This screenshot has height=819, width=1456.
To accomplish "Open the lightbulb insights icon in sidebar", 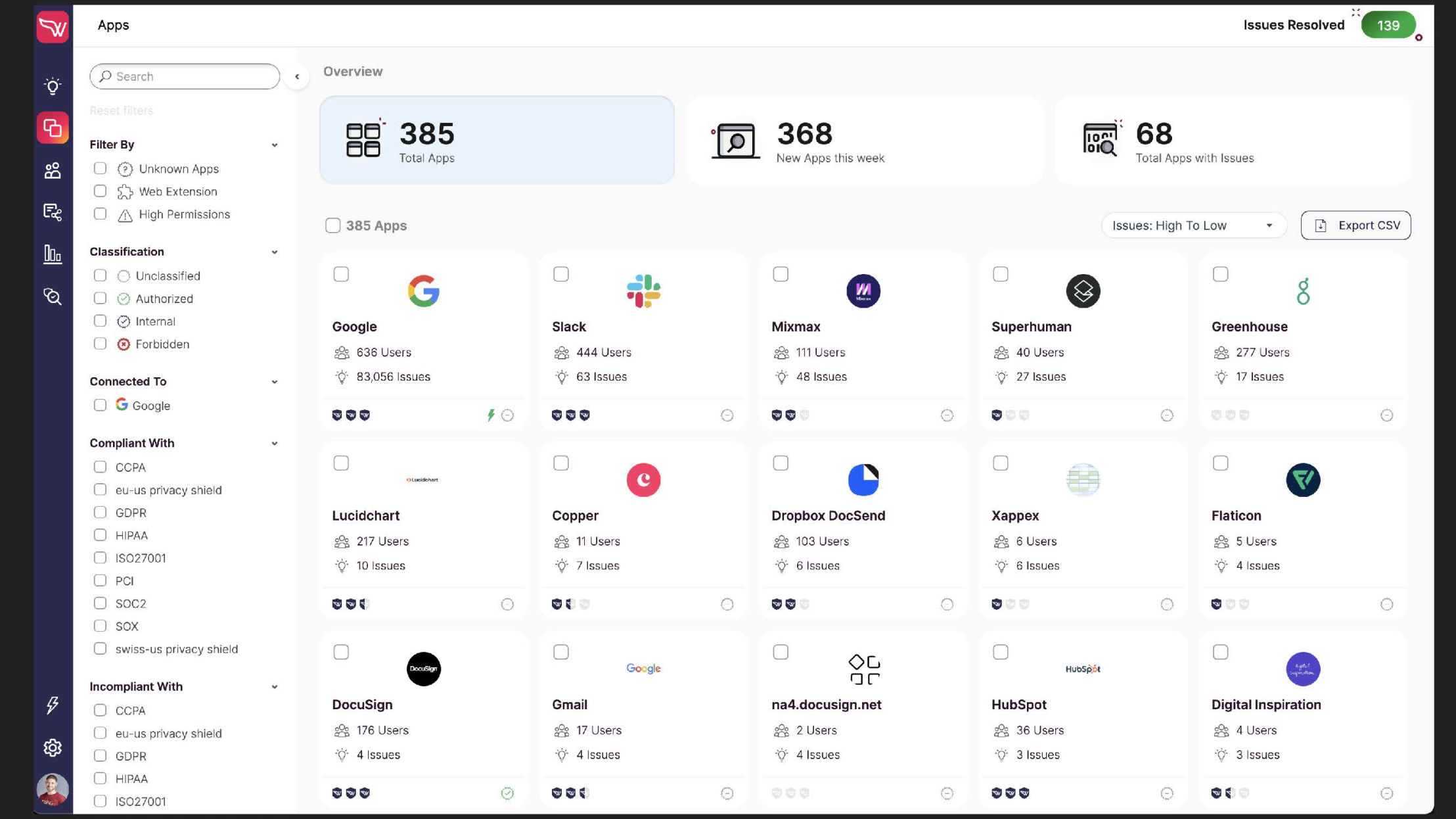I will tap(53, 85).
